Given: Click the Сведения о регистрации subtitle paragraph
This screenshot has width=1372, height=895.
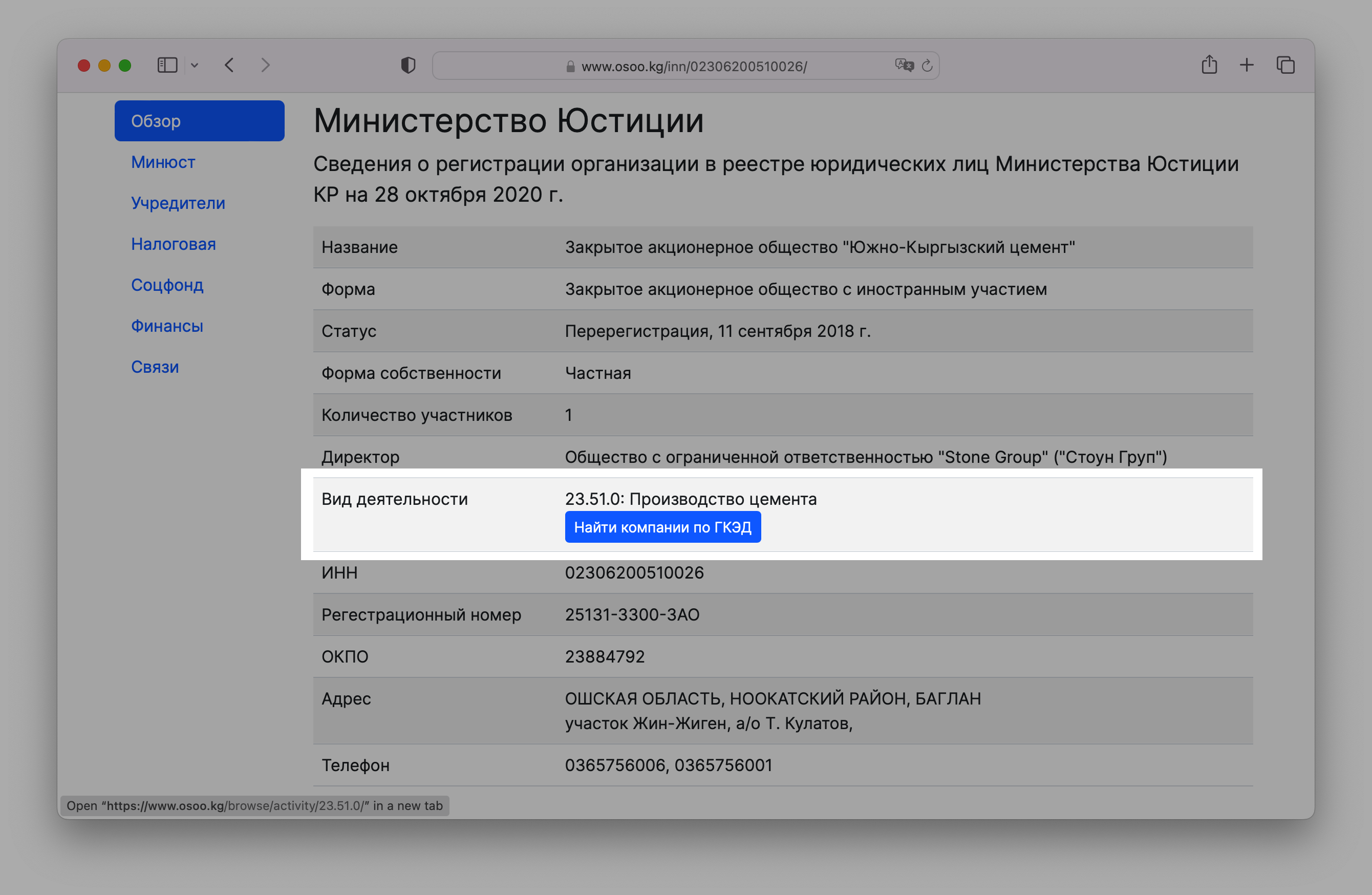Looking at the screenshot, I should (x=776, y=179).
